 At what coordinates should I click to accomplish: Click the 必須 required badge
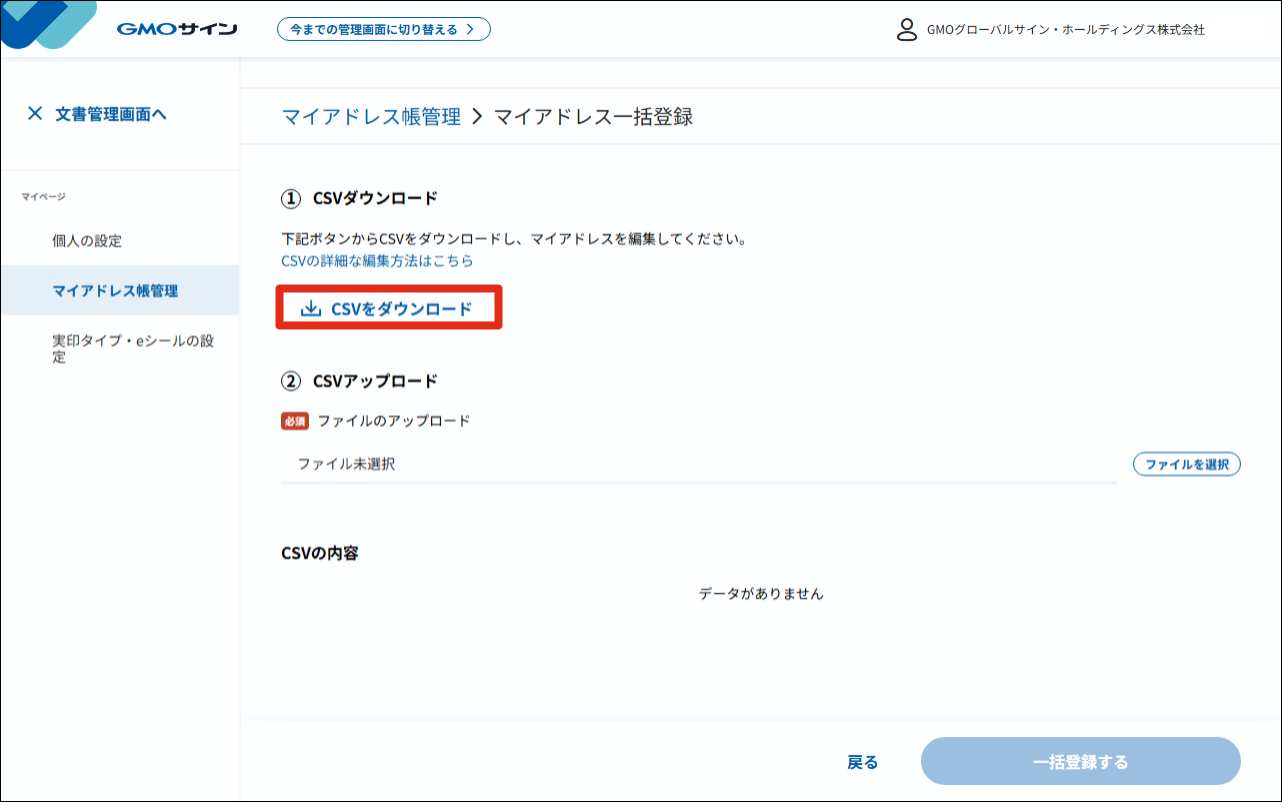[295, 421]
